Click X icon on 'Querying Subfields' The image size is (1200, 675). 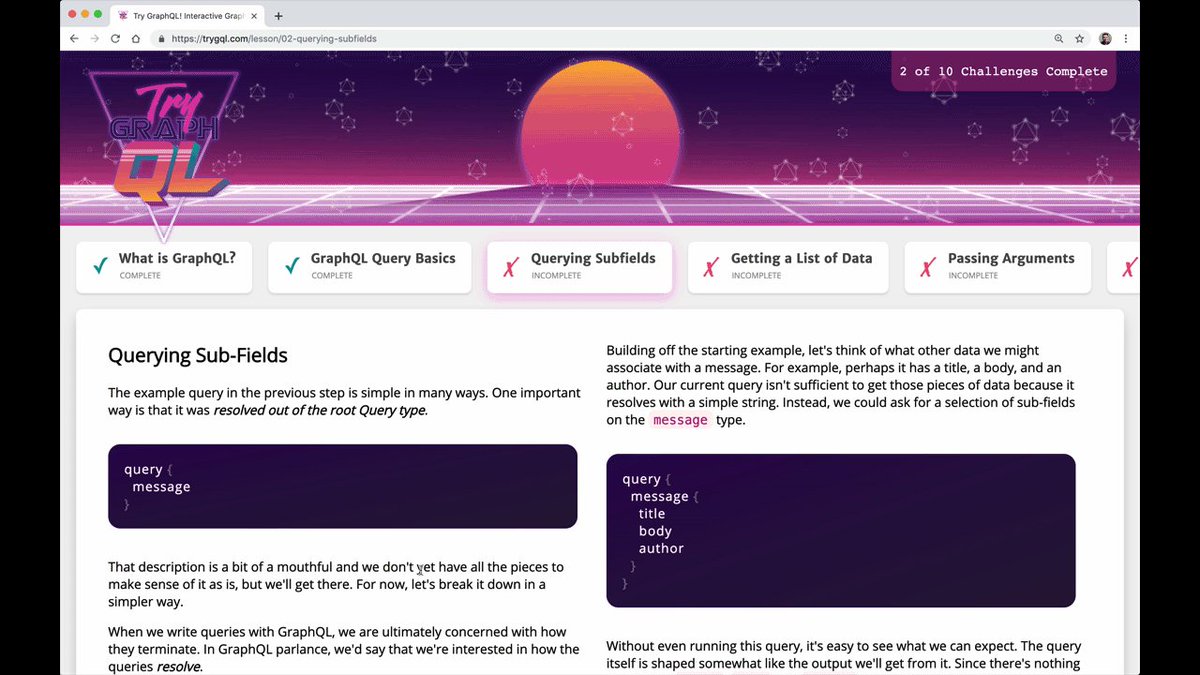click(x=511, y=267)
